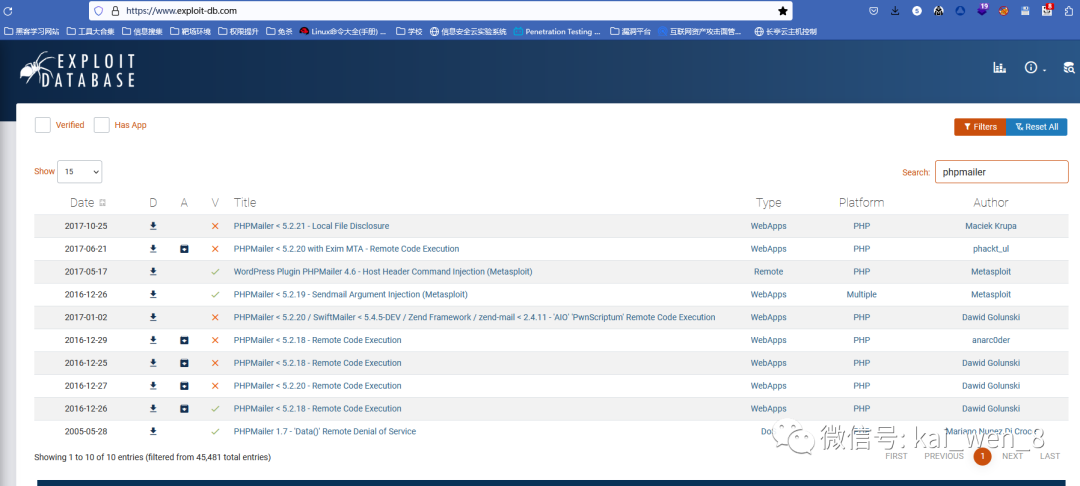Click the FIRST pagination link

tap(896, 456)
